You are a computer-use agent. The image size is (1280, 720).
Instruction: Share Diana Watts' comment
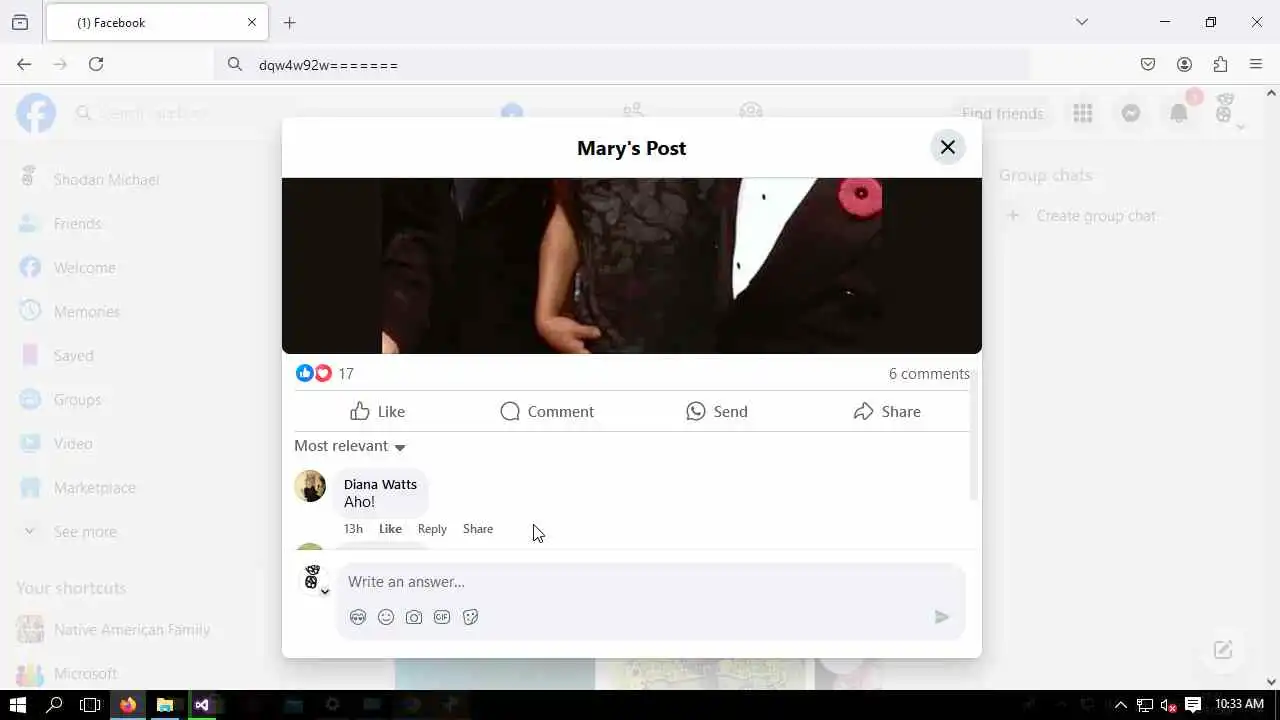coord(478,529)
